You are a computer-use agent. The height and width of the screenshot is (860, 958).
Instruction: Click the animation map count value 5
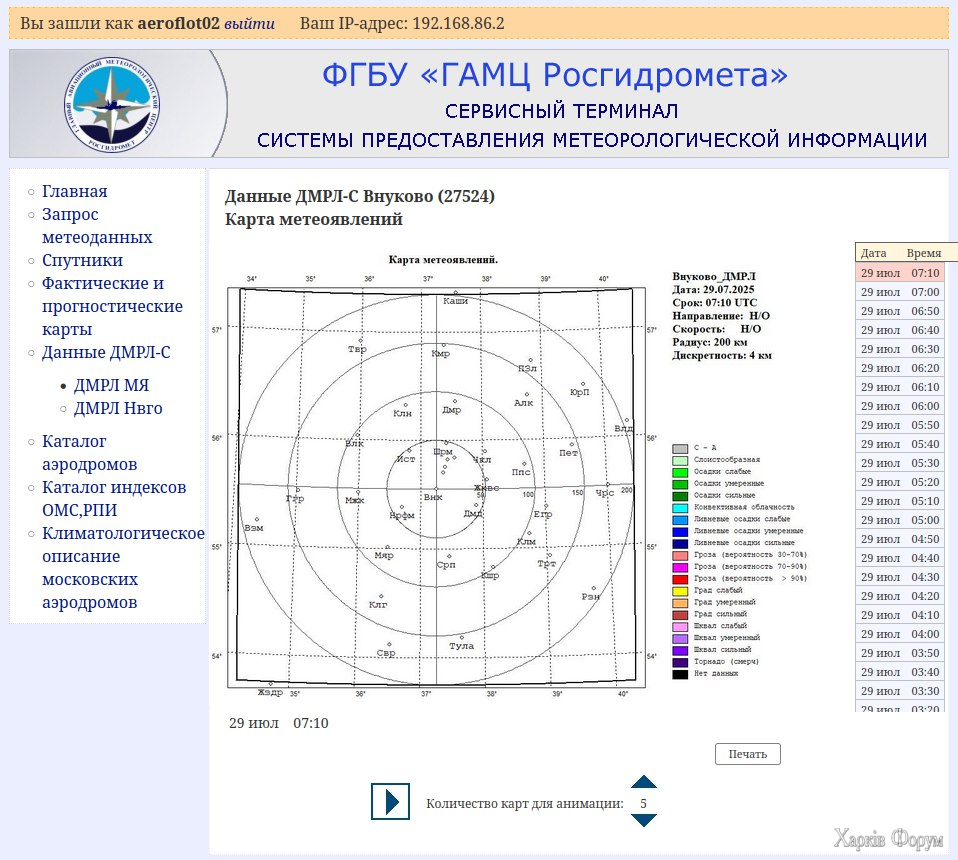pyautogui.click(x=643, y=803)
